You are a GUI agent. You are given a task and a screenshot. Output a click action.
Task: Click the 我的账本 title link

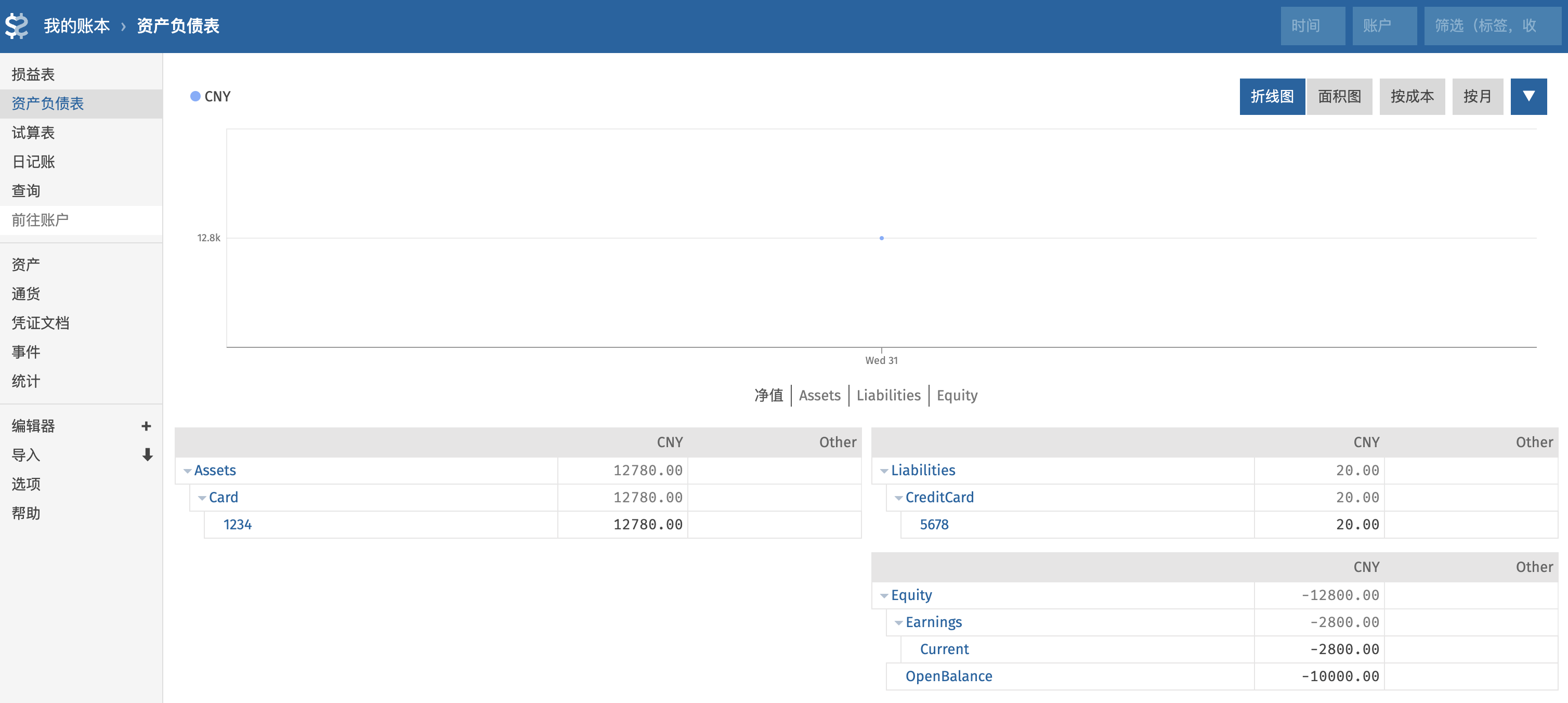[77, 26]
